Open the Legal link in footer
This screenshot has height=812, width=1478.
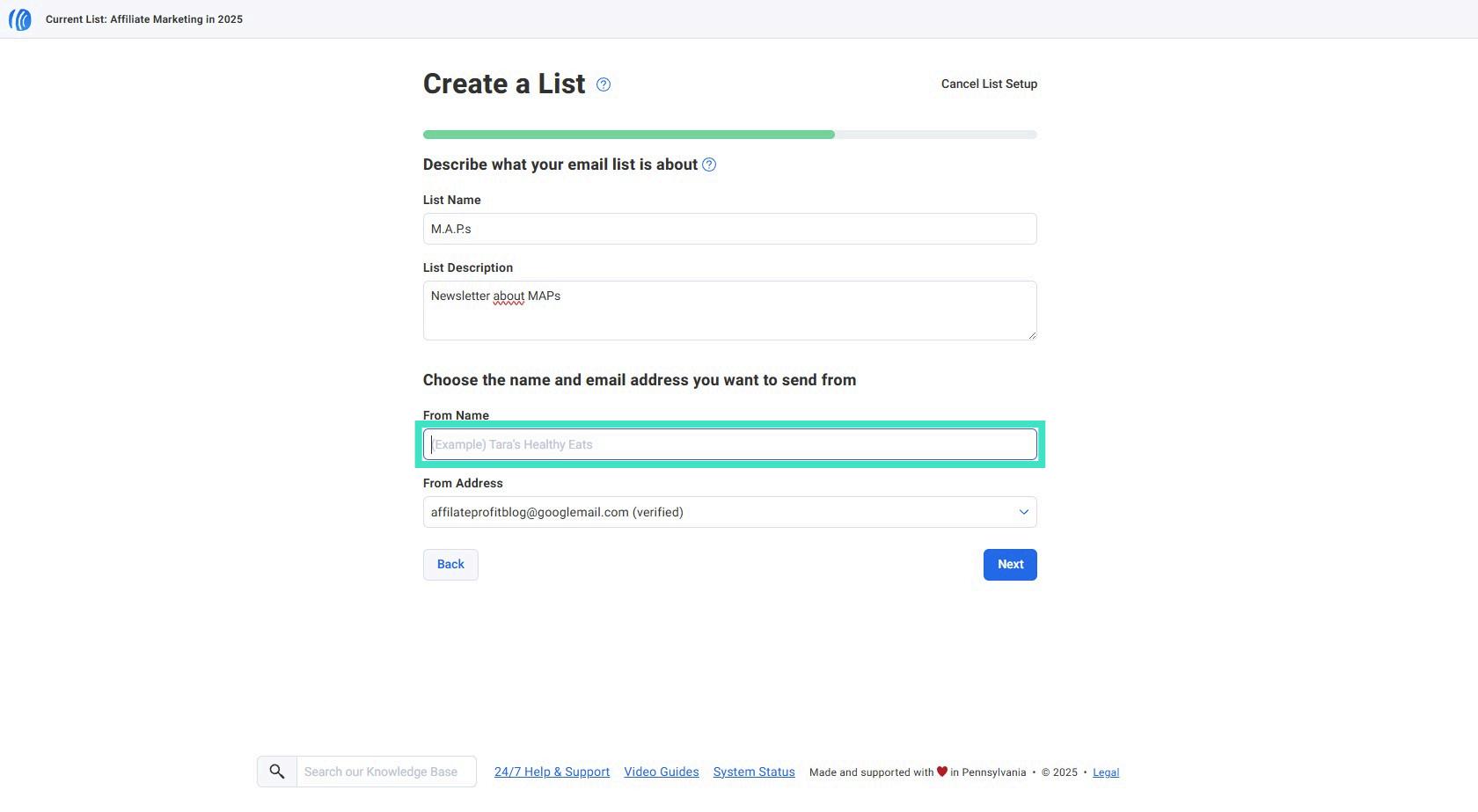click(1106, 772)
